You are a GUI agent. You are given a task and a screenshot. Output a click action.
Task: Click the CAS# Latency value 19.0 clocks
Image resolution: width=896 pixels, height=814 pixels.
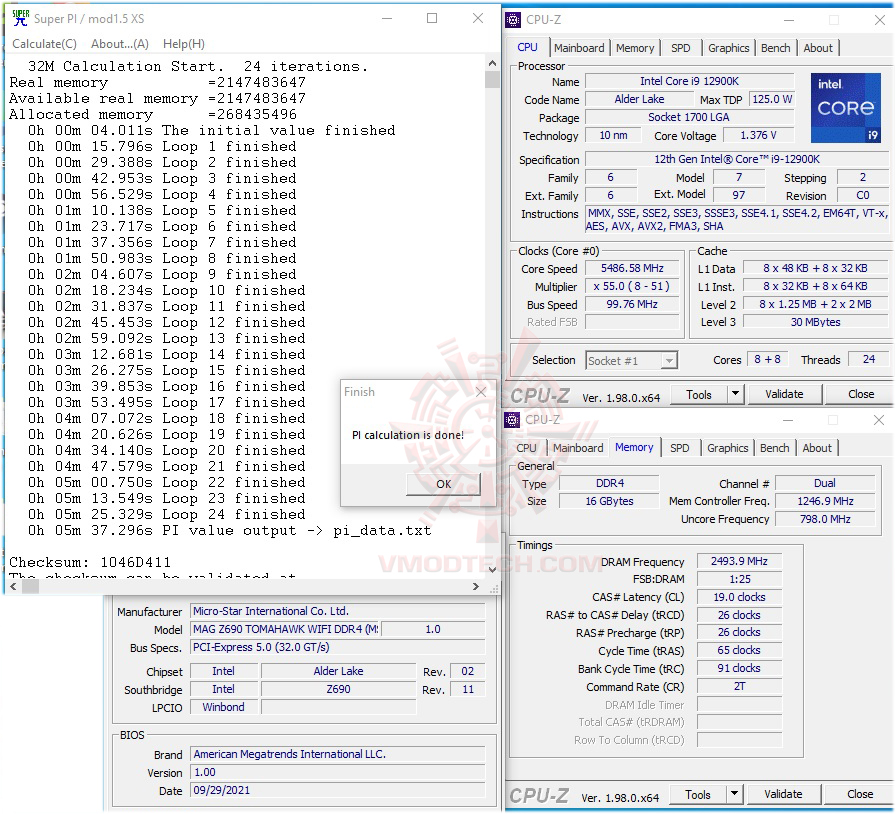point(739,597)
